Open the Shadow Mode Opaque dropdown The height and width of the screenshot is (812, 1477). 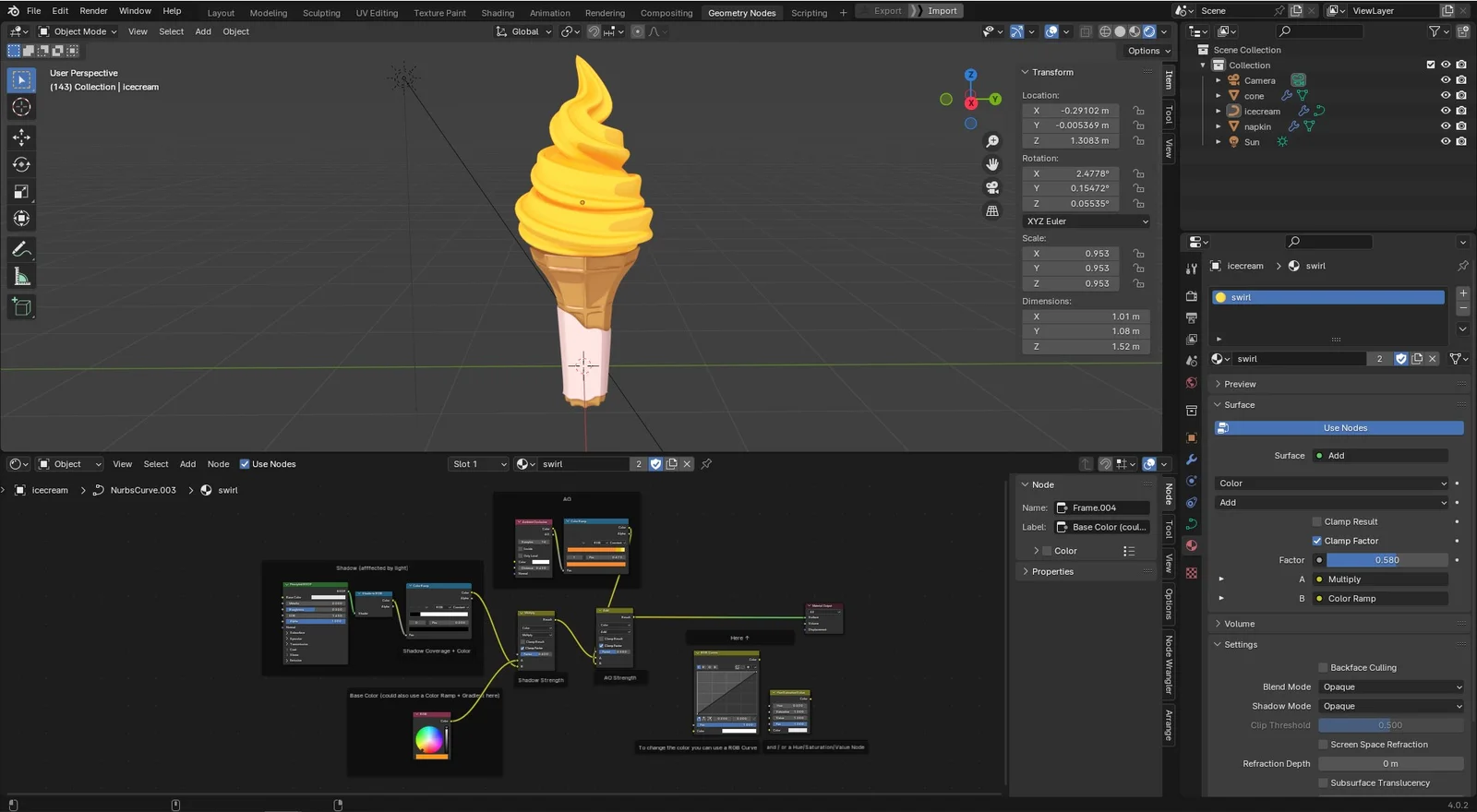1391,707
